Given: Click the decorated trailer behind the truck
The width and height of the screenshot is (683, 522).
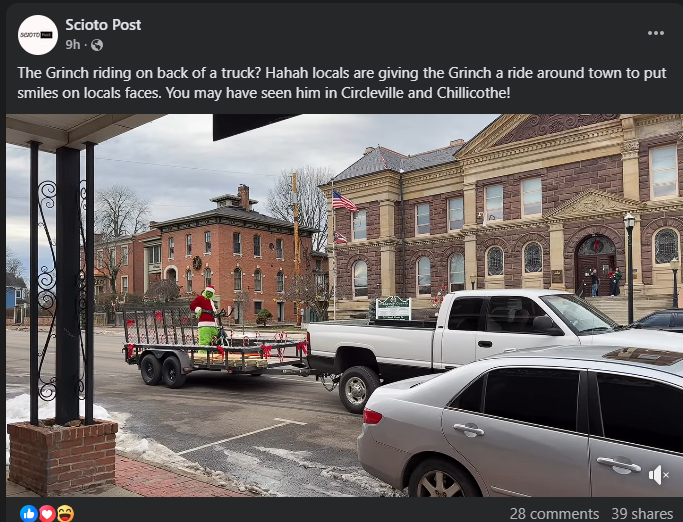Looking at the screenshot, I should coord(216,344).
